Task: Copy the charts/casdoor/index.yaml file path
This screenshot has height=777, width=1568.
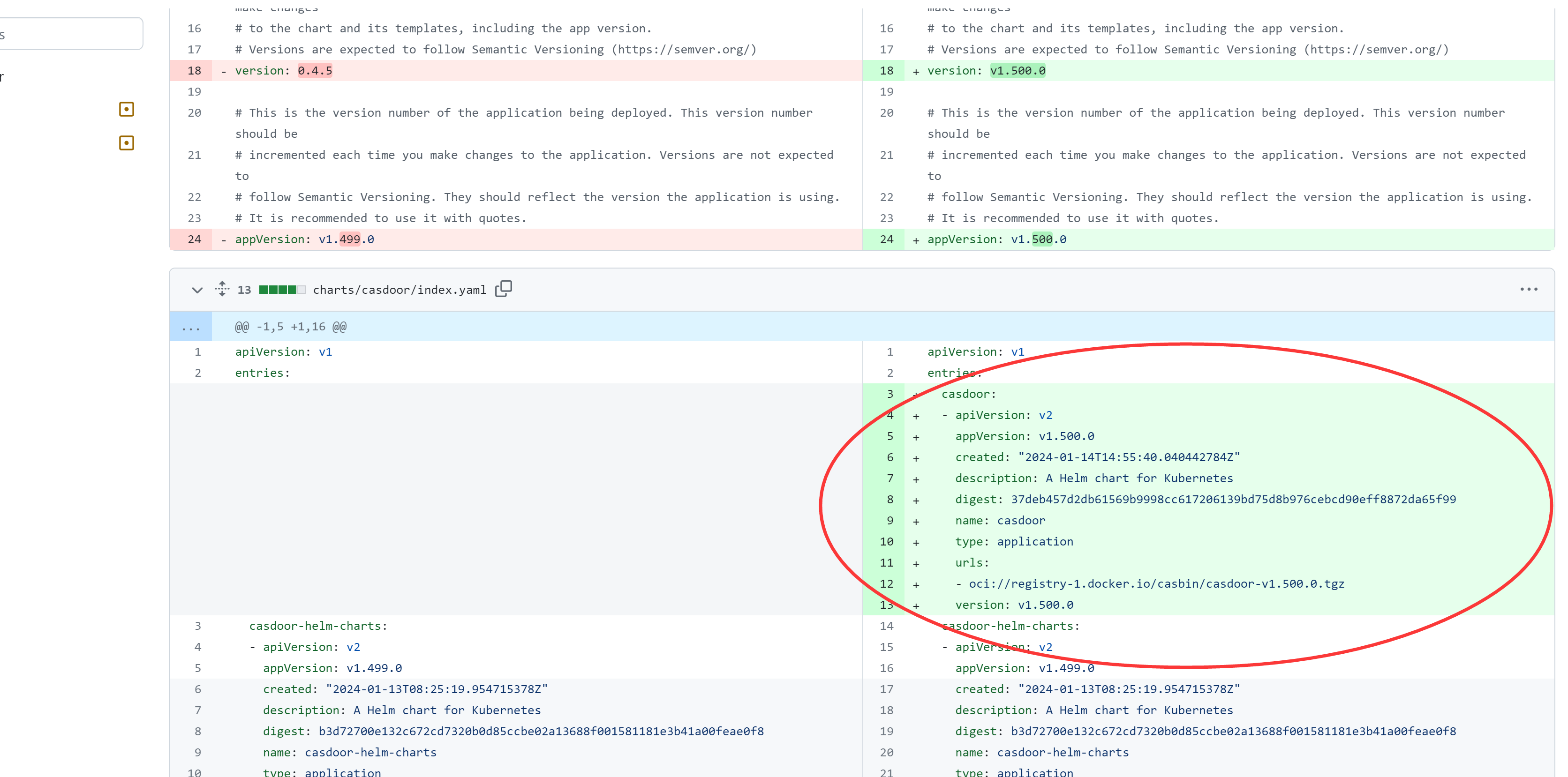Action: [x=504, y=289]
